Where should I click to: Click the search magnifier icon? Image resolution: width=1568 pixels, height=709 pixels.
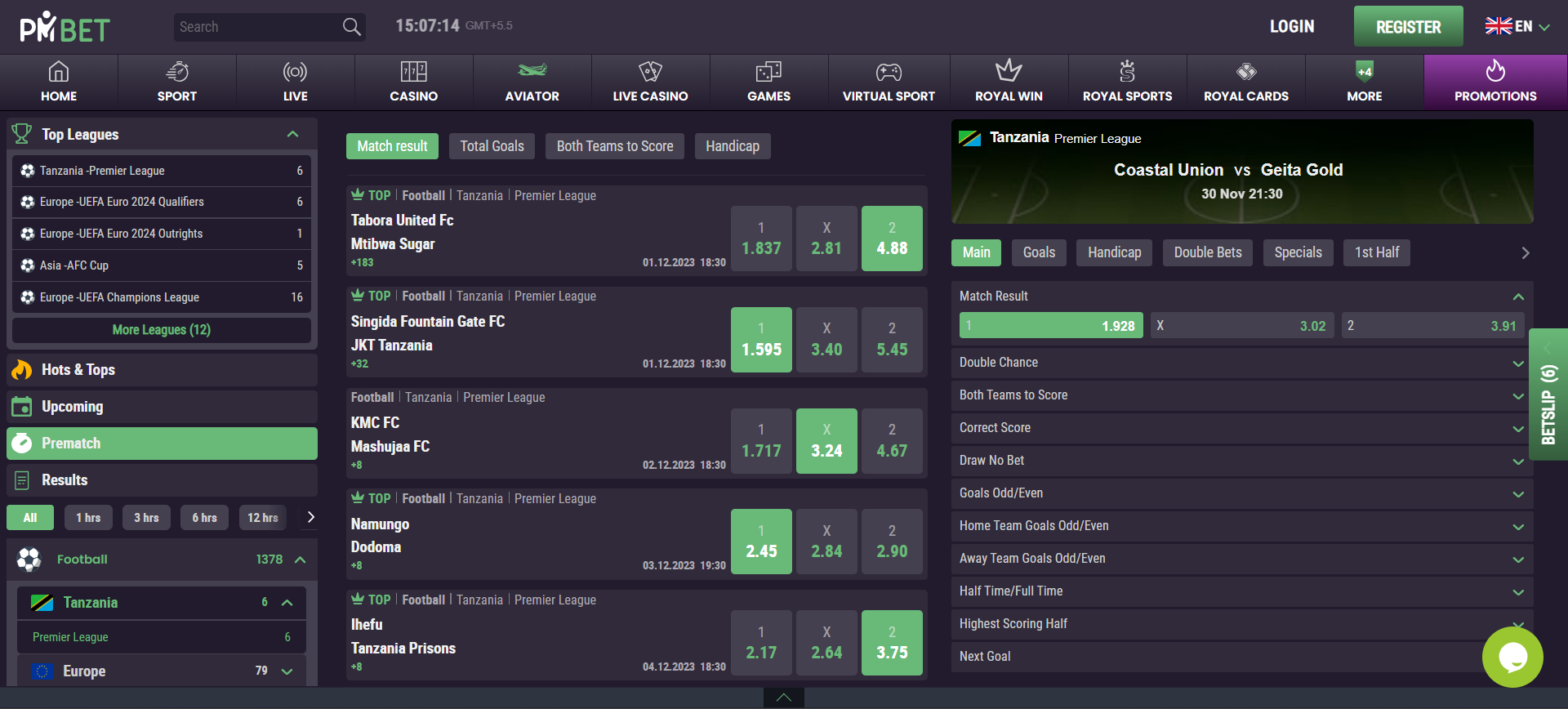(x=351, y=27)
